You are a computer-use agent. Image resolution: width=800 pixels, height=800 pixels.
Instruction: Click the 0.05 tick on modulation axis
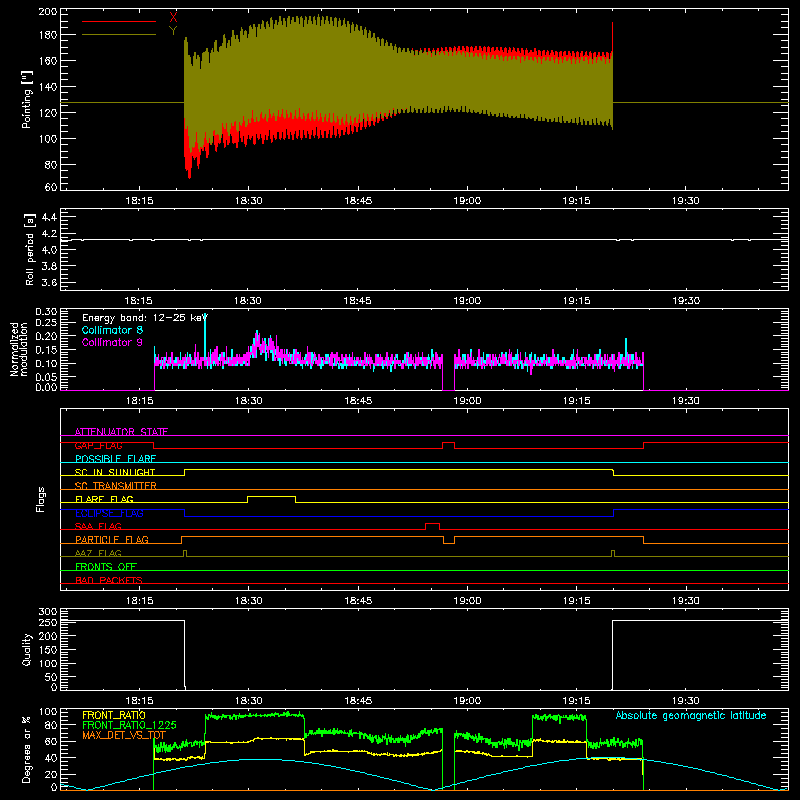46,377
